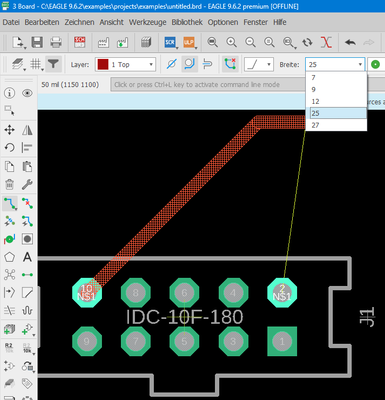Image resolution: width=385 pixels, height=400 pixels.
Task: Open the wire bend style dropdown
Action: coord(258,64)
